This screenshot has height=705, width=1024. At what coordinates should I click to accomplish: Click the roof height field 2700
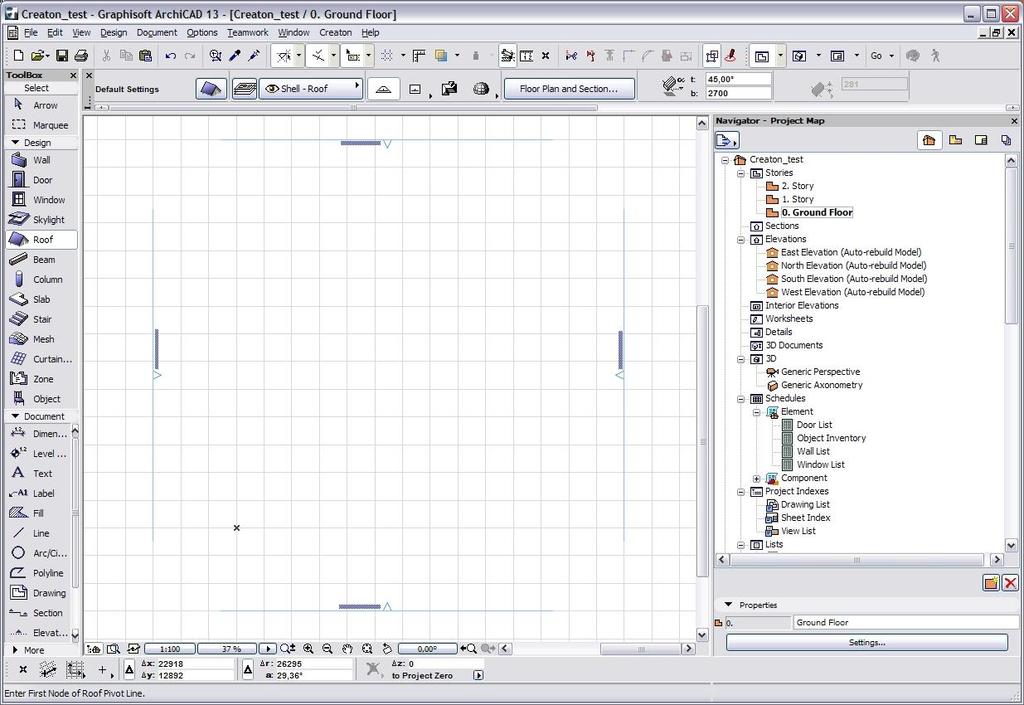click(x=739, y=93)
